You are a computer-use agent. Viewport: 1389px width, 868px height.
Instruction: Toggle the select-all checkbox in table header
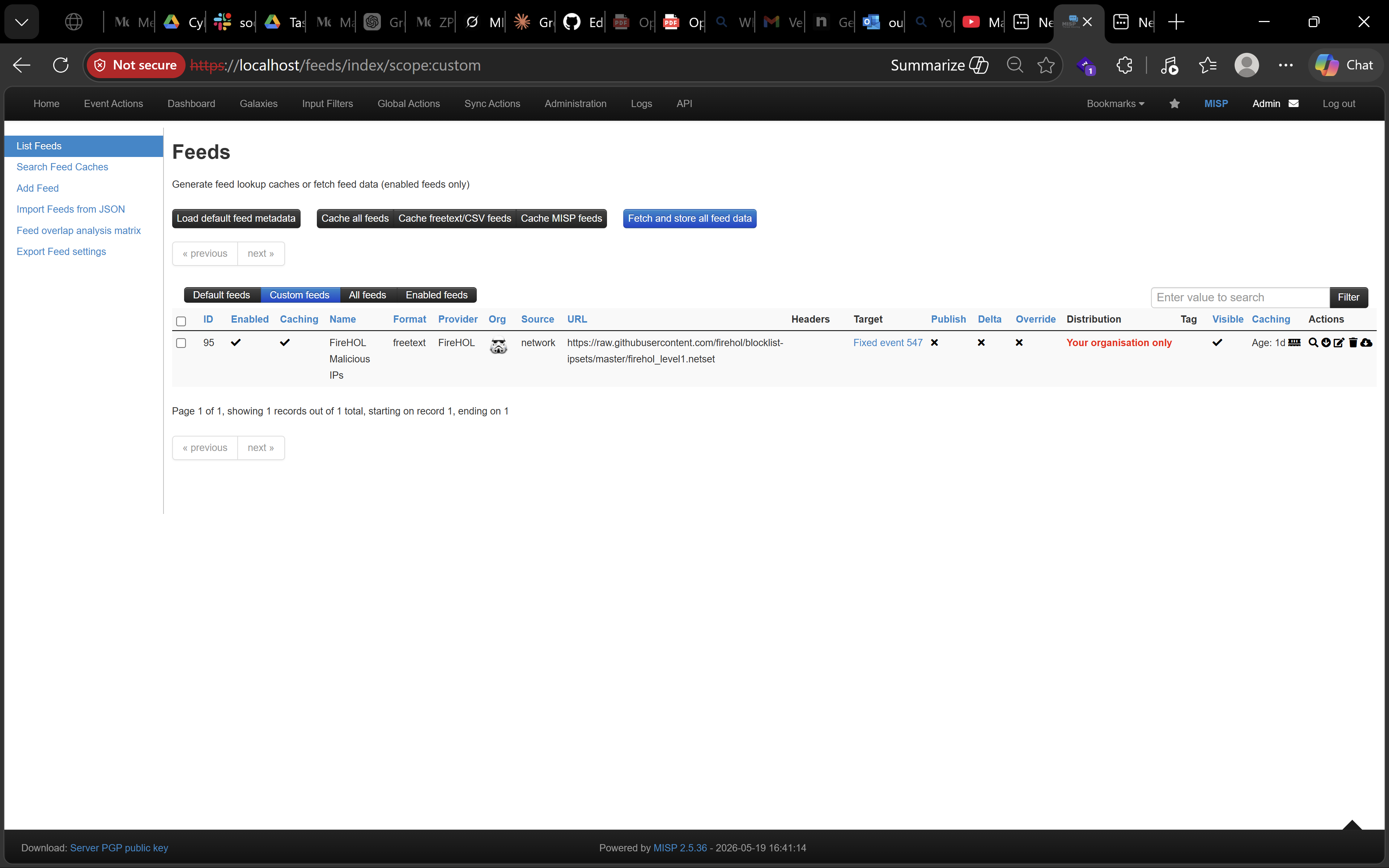point(181,321)
